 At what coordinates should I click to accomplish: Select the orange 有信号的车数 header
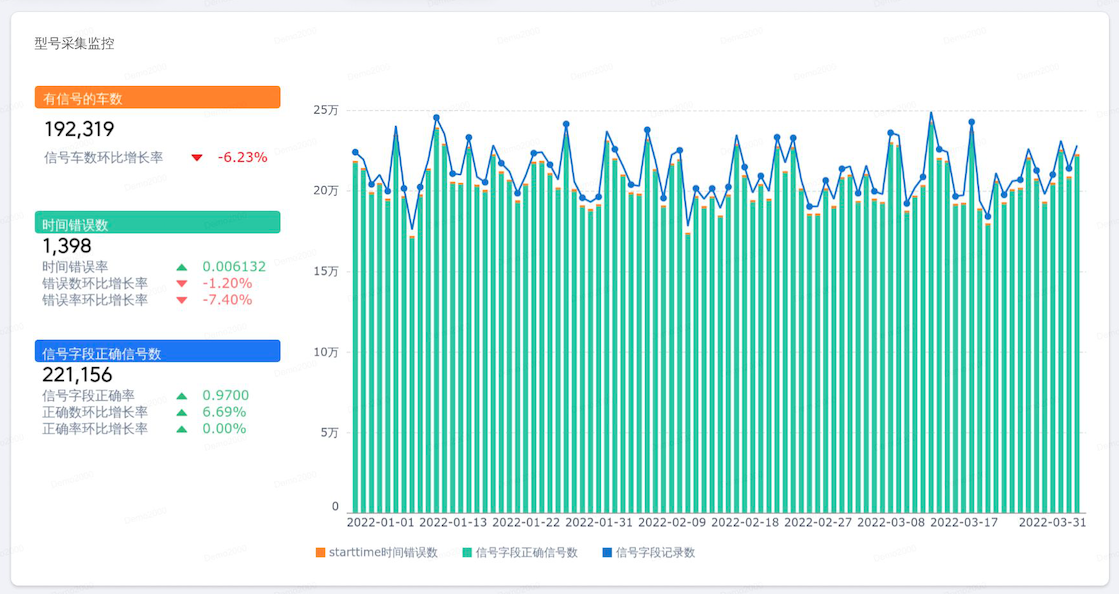click(157, 98)
